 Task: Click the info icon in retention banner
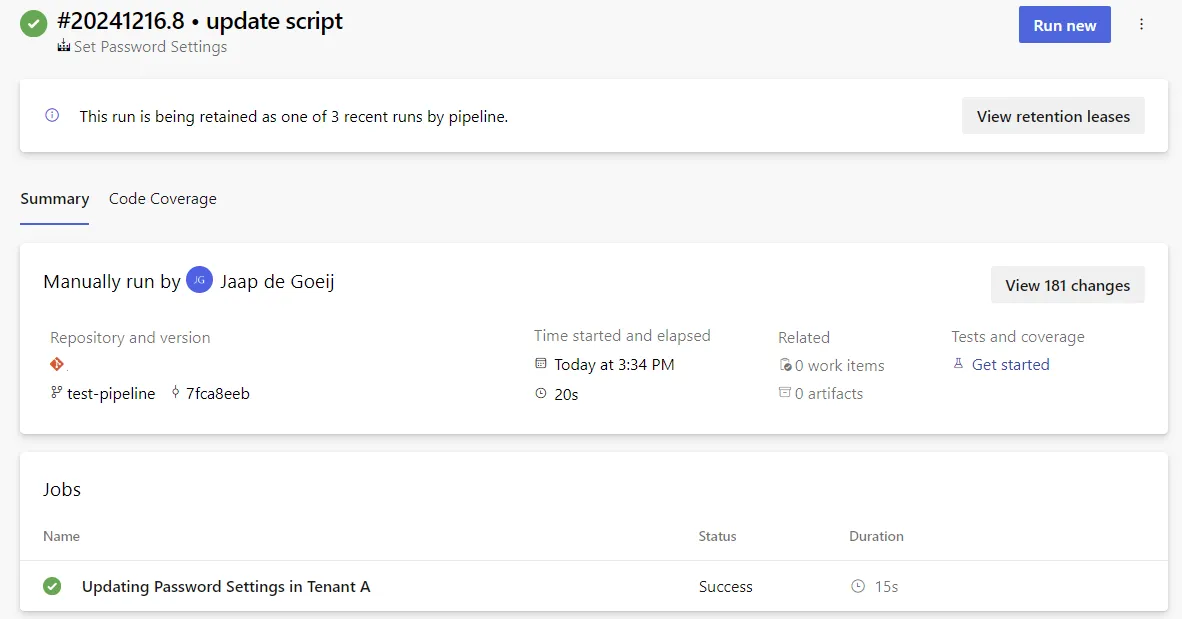[x=52, y=116]
